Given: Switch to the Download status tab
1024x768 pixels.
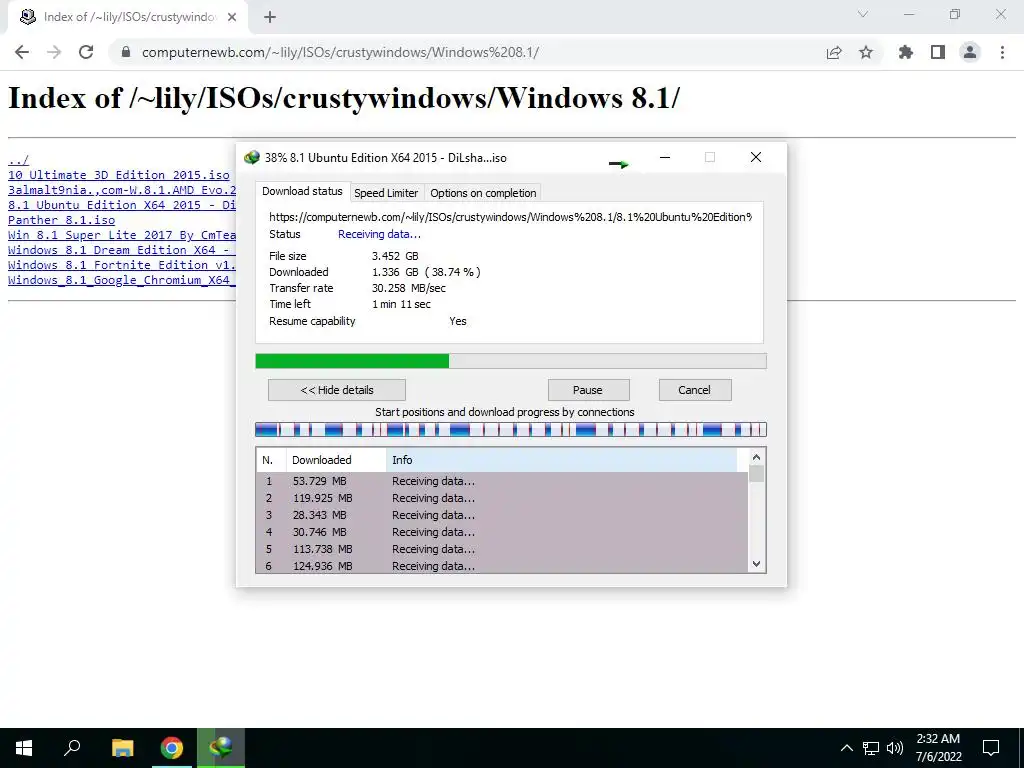Looking at the screenshot, I should 302,191.
